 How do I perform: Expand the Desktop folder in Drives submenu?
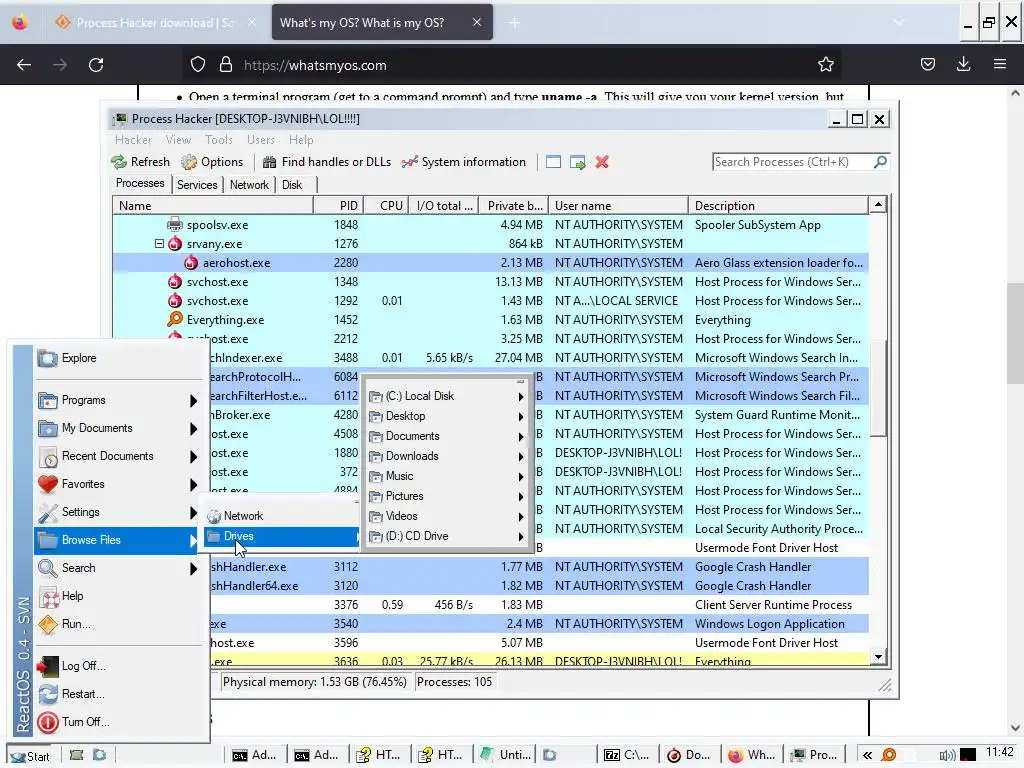[x=446, y=416]
